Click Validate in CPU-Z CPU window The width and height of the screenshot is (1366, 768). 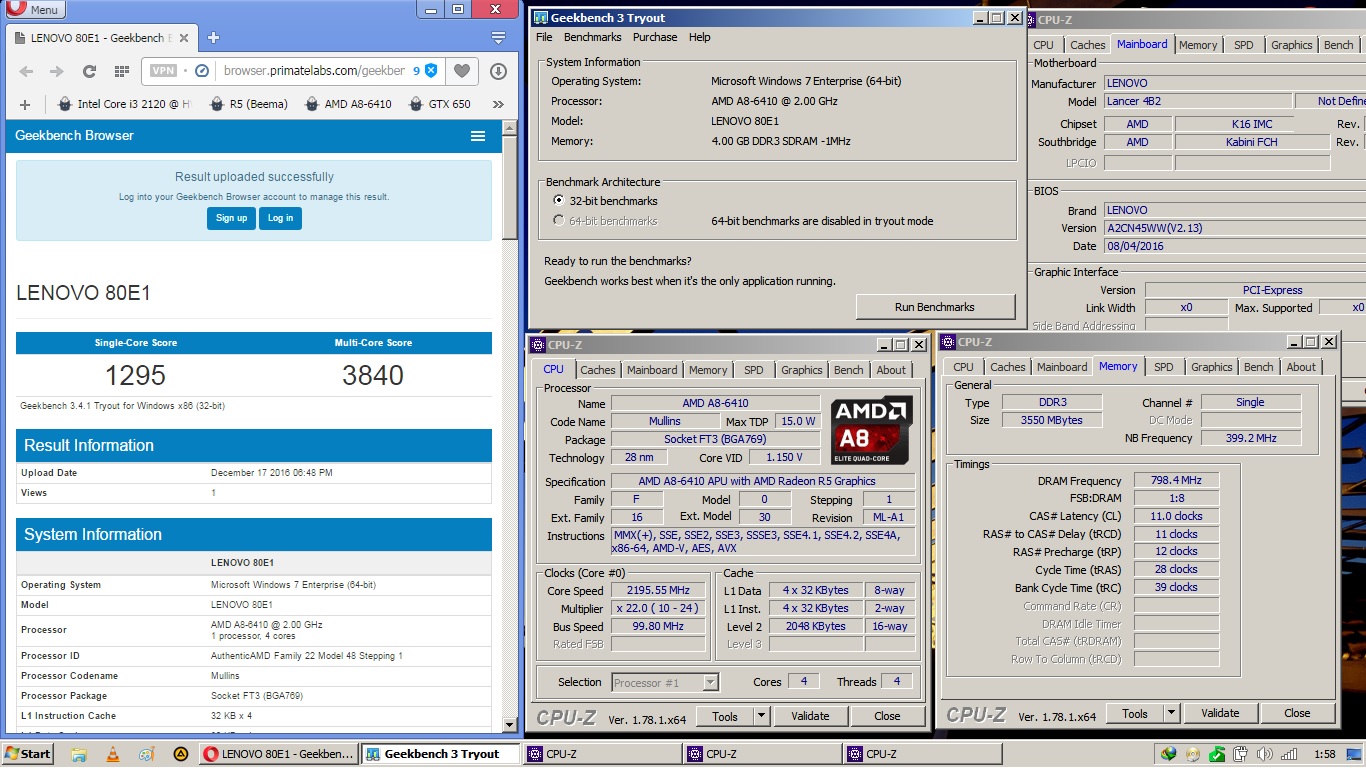pyautogui.click(x=810, y=716)
